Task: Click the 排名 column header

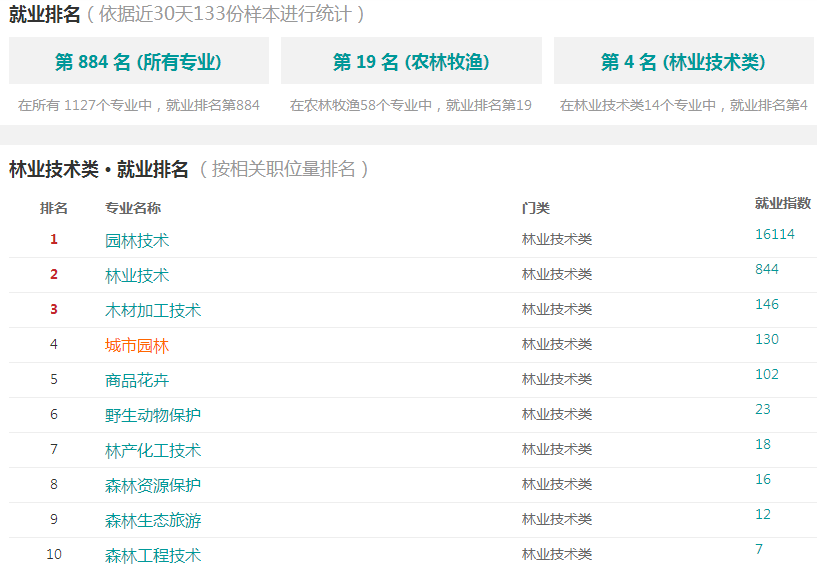Action: pyautogui.click(x=54, y=208)
